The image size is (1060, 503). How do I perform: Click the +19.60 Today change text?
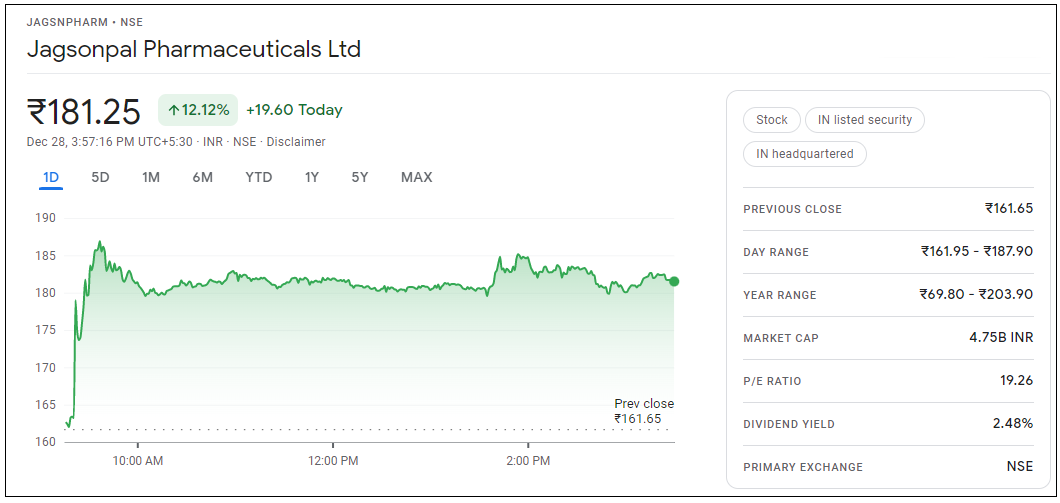click(294, 110)
